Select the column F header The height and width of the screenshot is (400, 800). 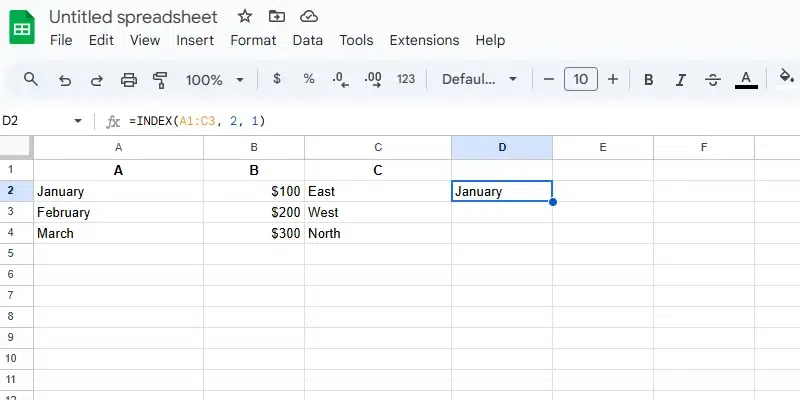click(704, 147)
